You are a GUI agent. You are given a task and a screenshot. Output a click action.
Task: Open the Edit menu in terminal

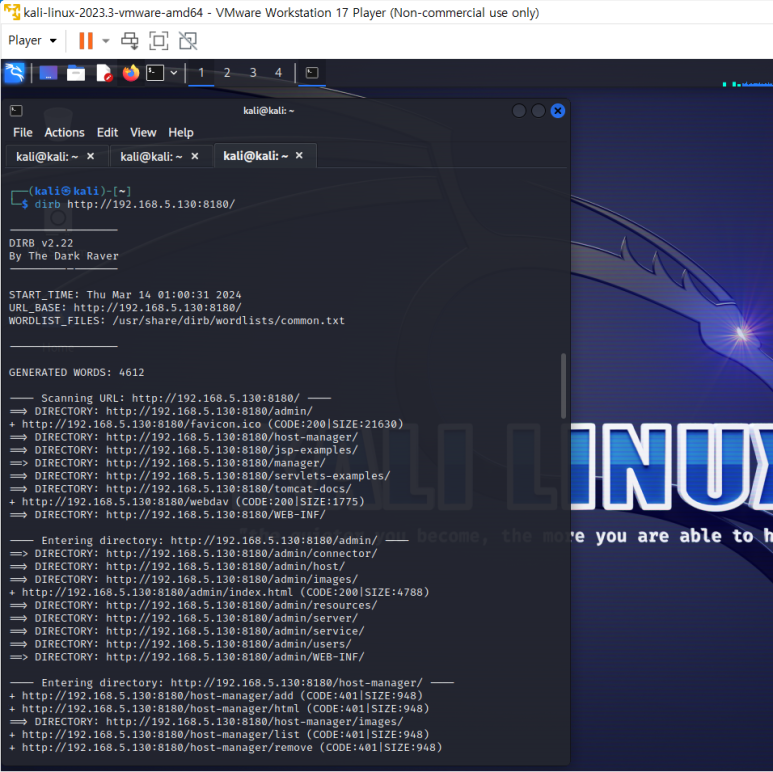click(x=107, y=133)
